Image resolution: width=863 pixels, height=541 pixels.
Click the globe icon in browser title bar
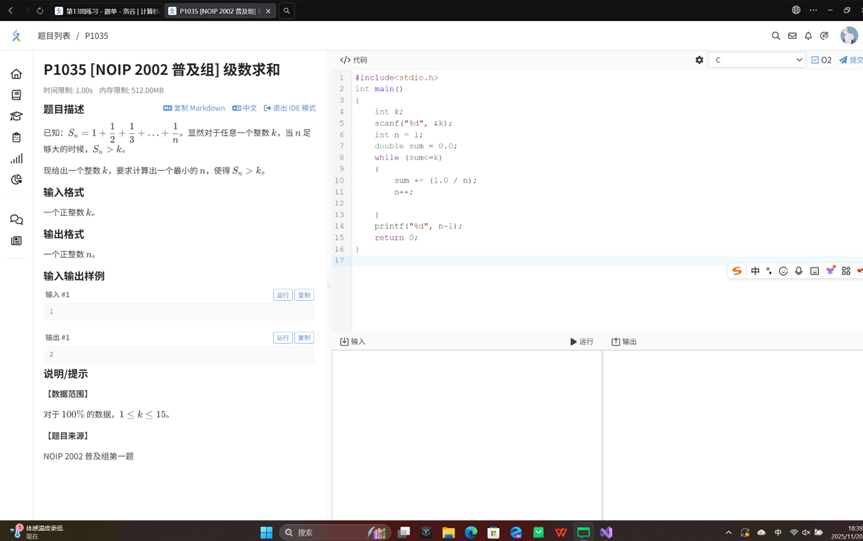pos(796,10)
